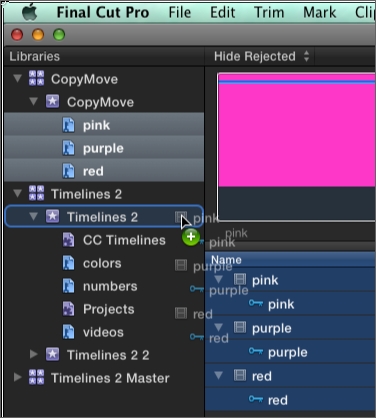Click the red keyword collection icon
Image resolution: width=376 pixels, height=418 pixels.
pos(69,171)
